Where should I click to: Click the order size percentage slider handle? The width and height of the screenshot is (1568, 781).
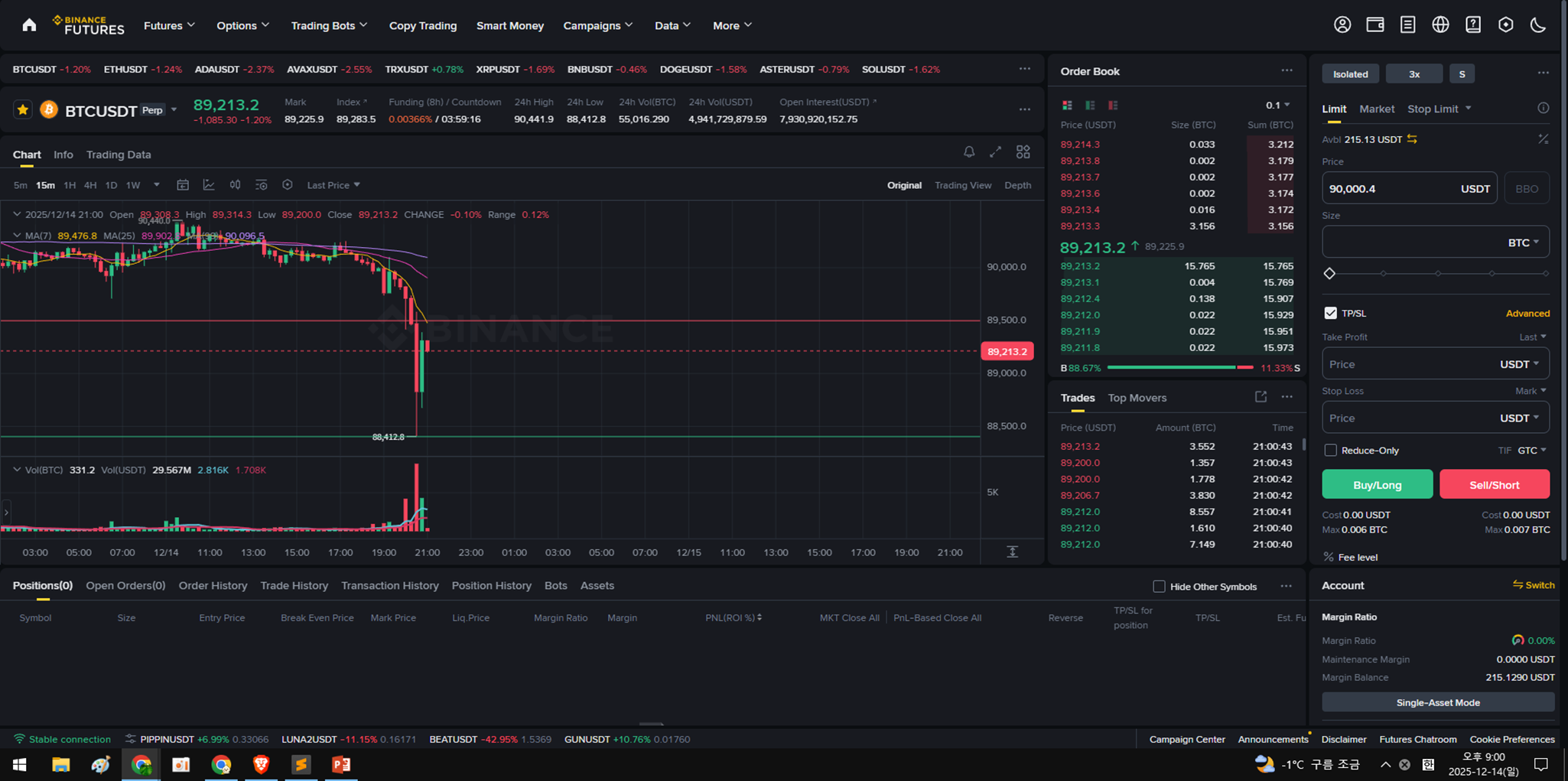click(1329, 273)
